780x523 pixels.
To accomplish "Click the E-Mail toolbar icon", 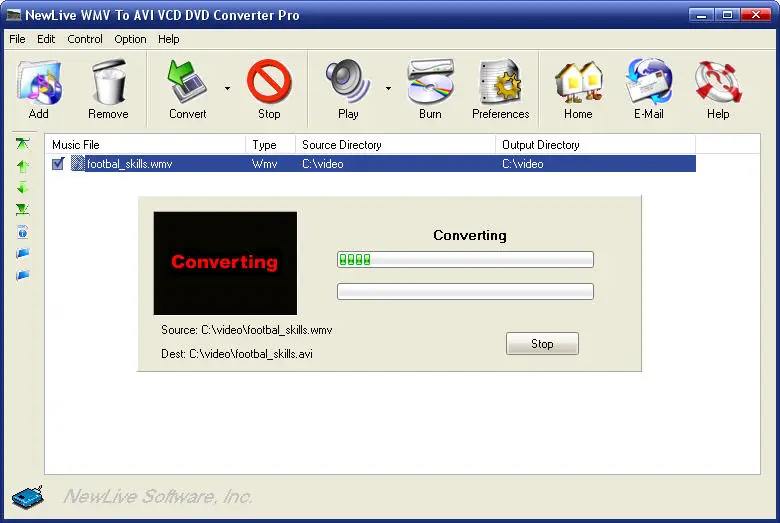I will (649, 81).
